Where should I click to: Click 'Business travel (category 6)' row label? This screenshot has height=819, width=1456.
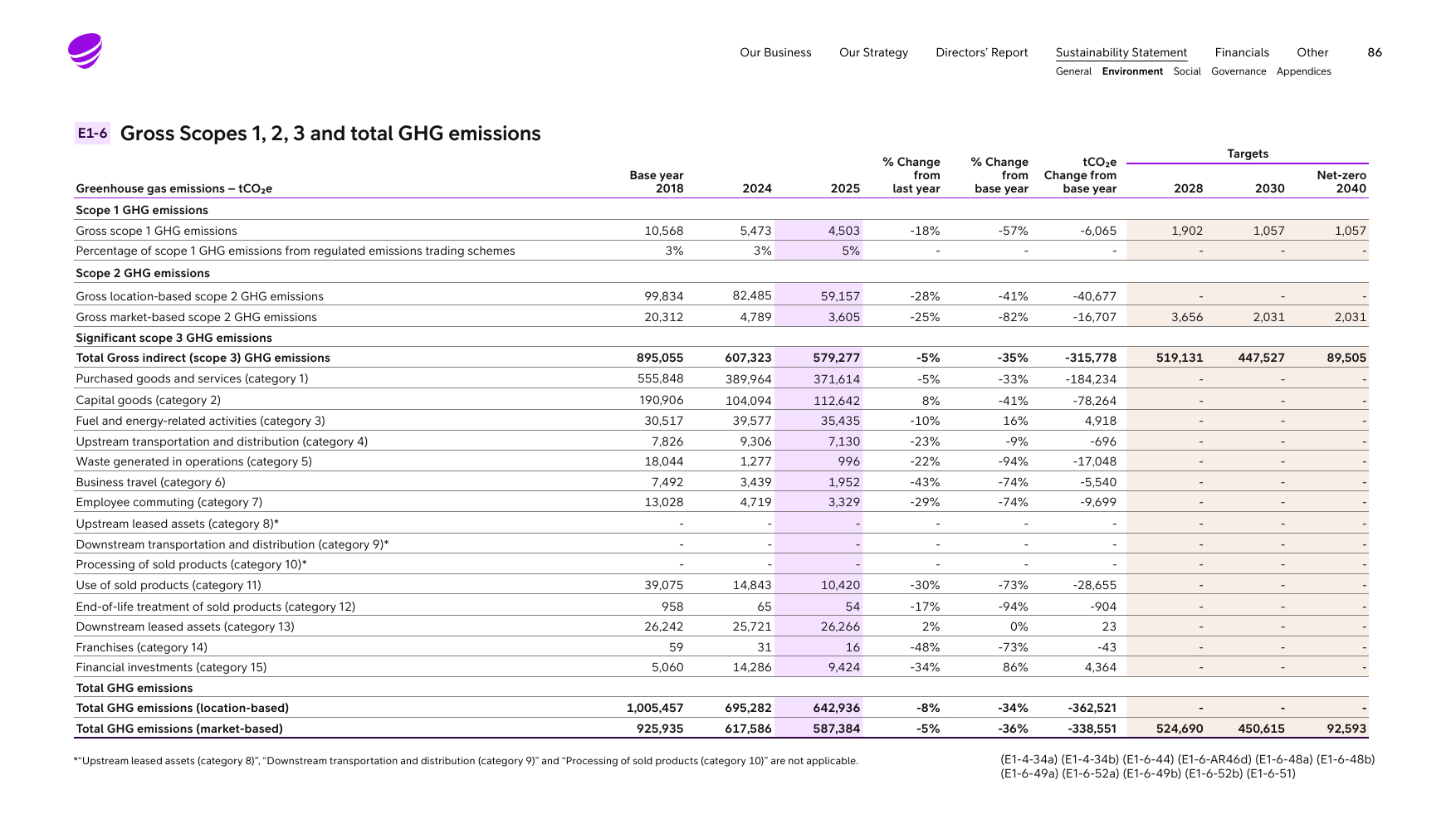point(150,482)
